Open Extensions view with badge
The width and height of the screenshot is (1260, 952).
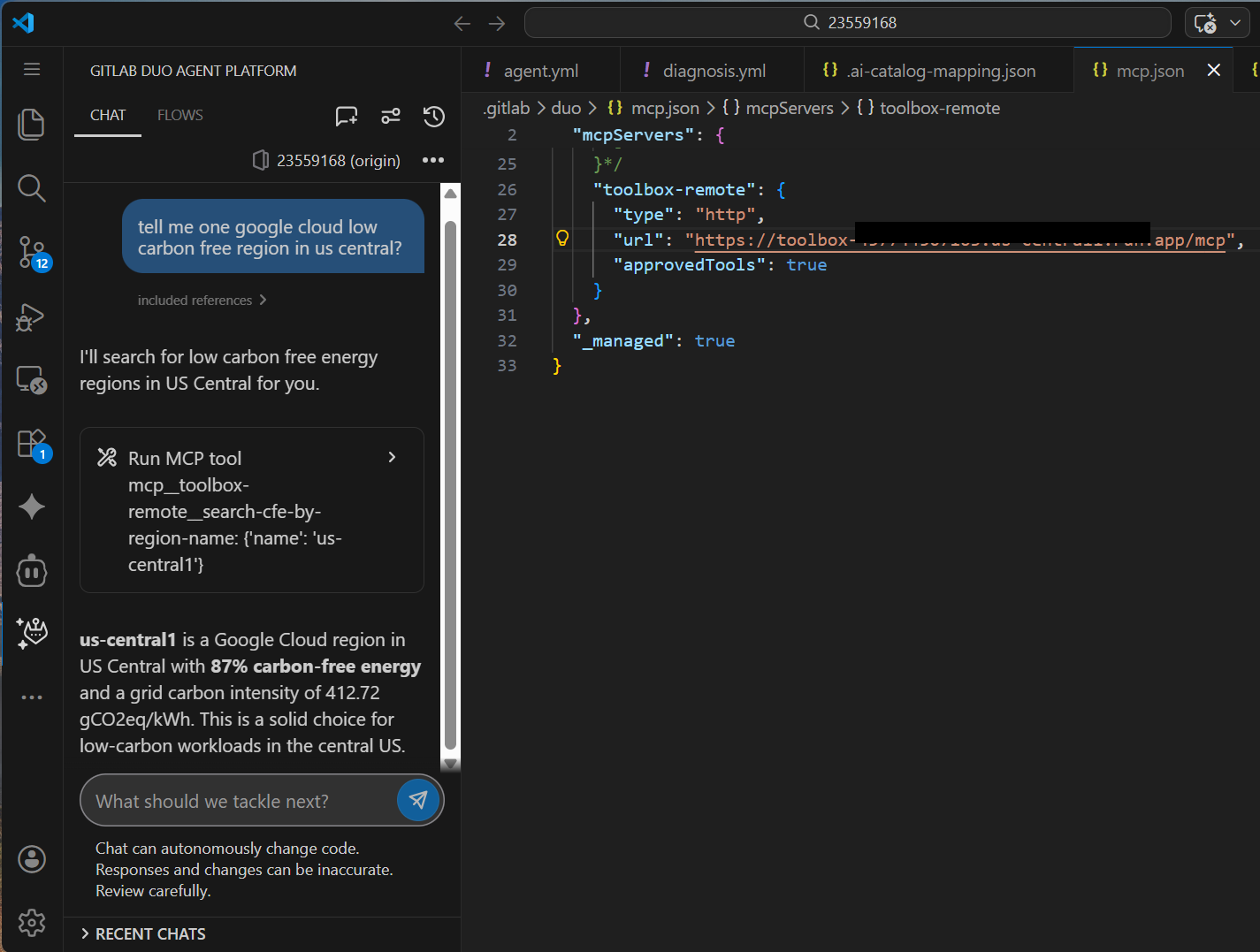pyautogui.click(x=34, y=444)
